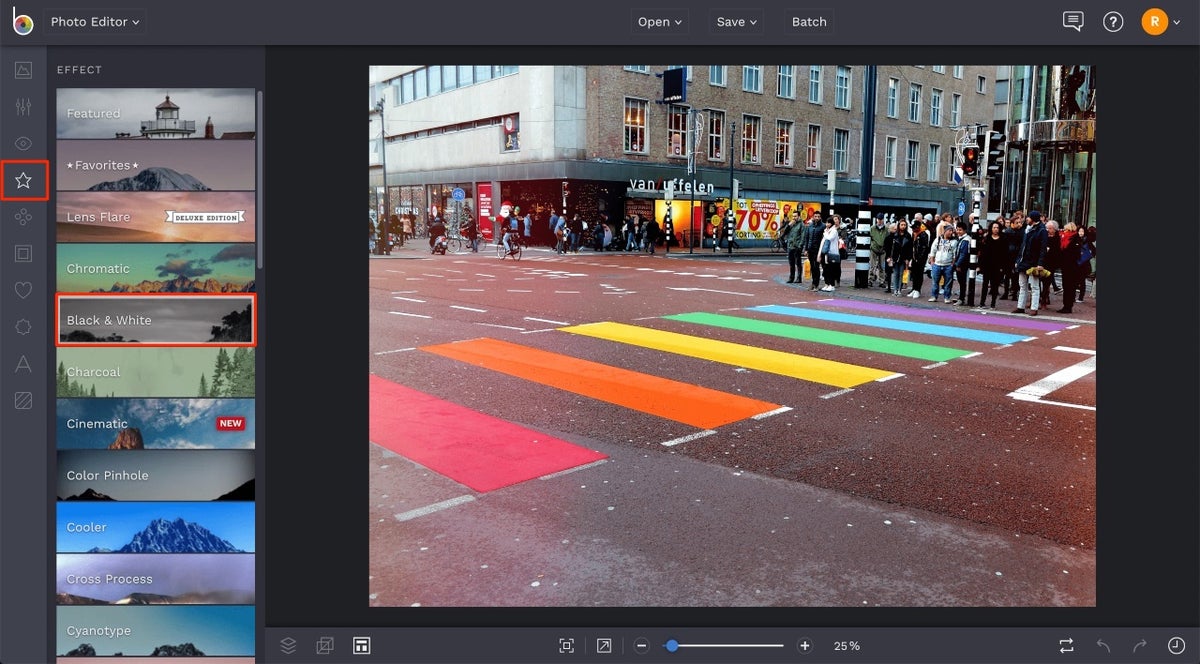Open the Adjust panel with sliders icon

tap(22, 106)
